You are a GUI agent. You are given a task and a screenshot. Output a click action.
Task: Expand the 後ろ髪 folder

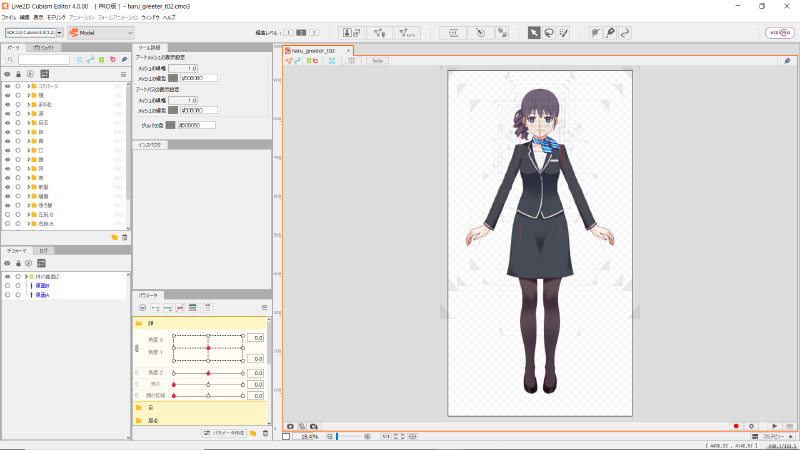29,206
